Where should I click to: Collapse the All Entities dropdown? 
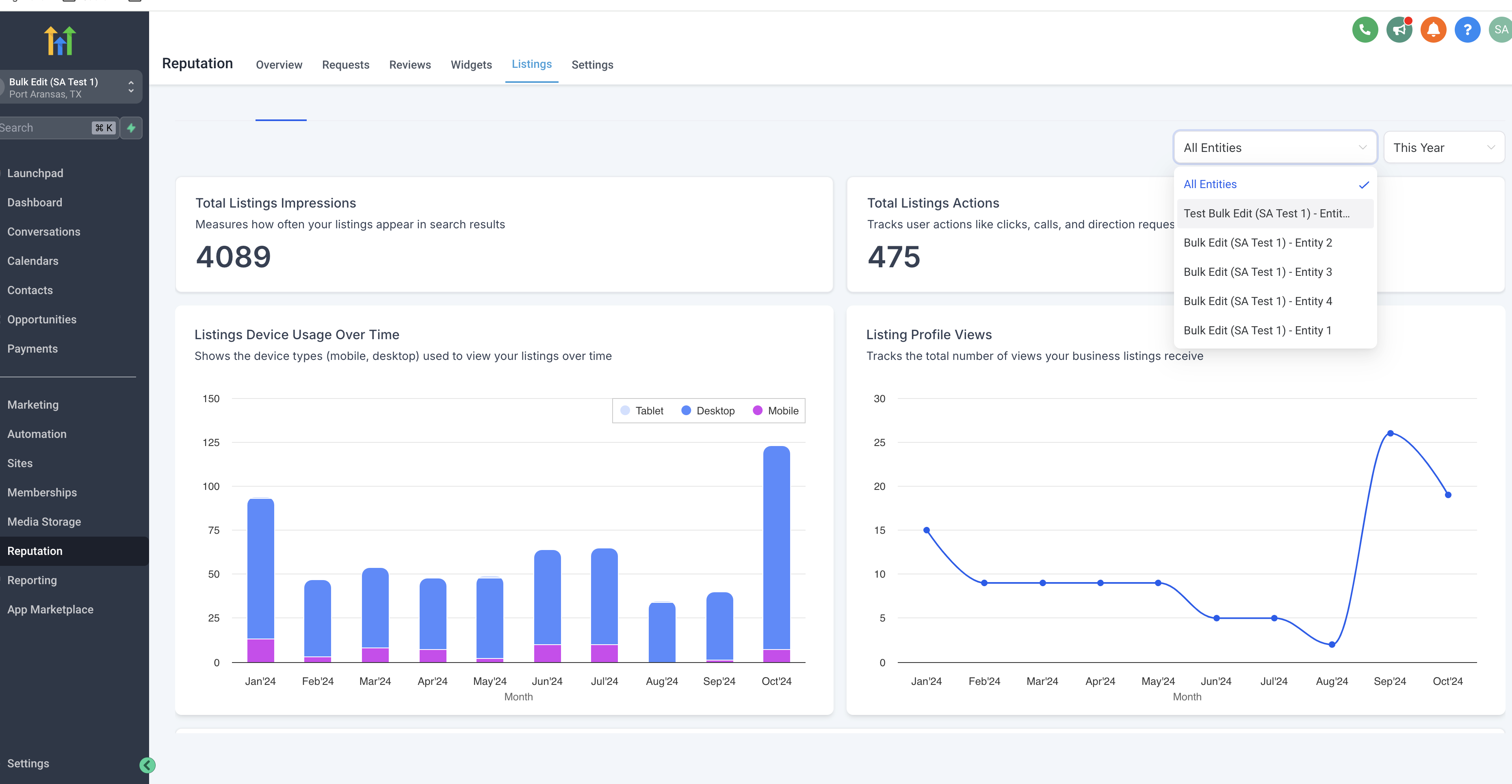click(1274, 148)
